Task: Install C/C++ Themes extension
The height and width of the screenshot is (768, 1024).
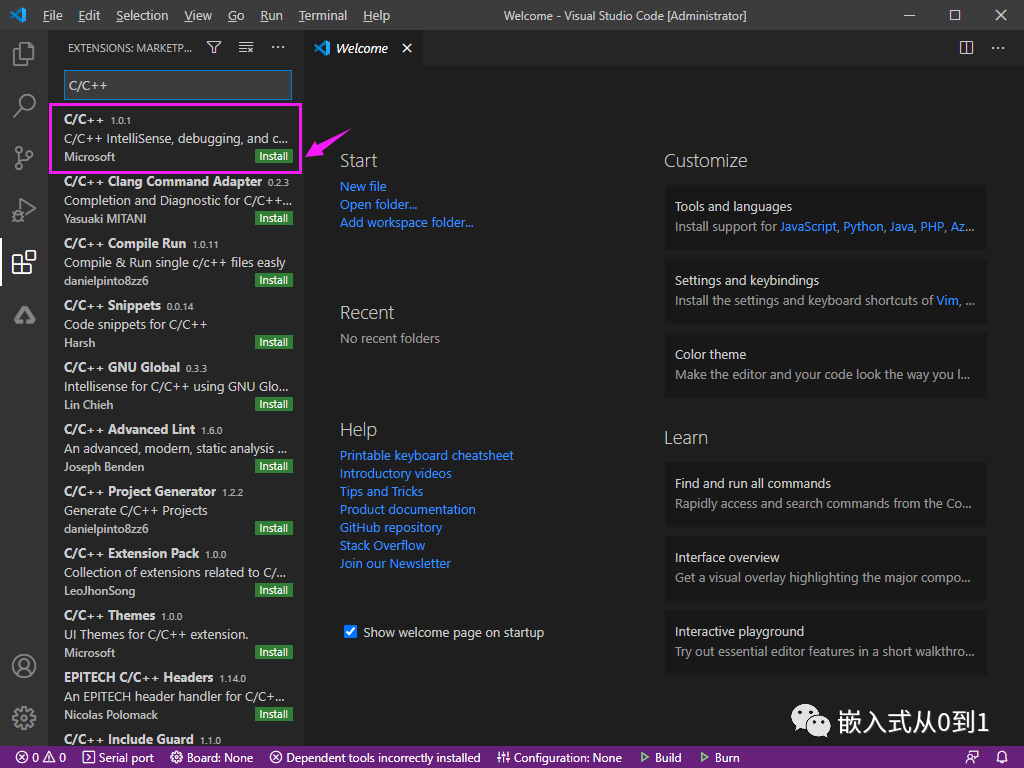Action: click(274, 652)
